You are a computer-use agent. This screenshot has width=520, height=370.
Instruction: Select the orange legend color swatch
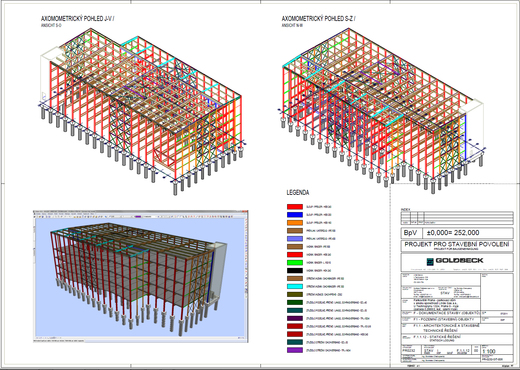click(x=295, y=223)
